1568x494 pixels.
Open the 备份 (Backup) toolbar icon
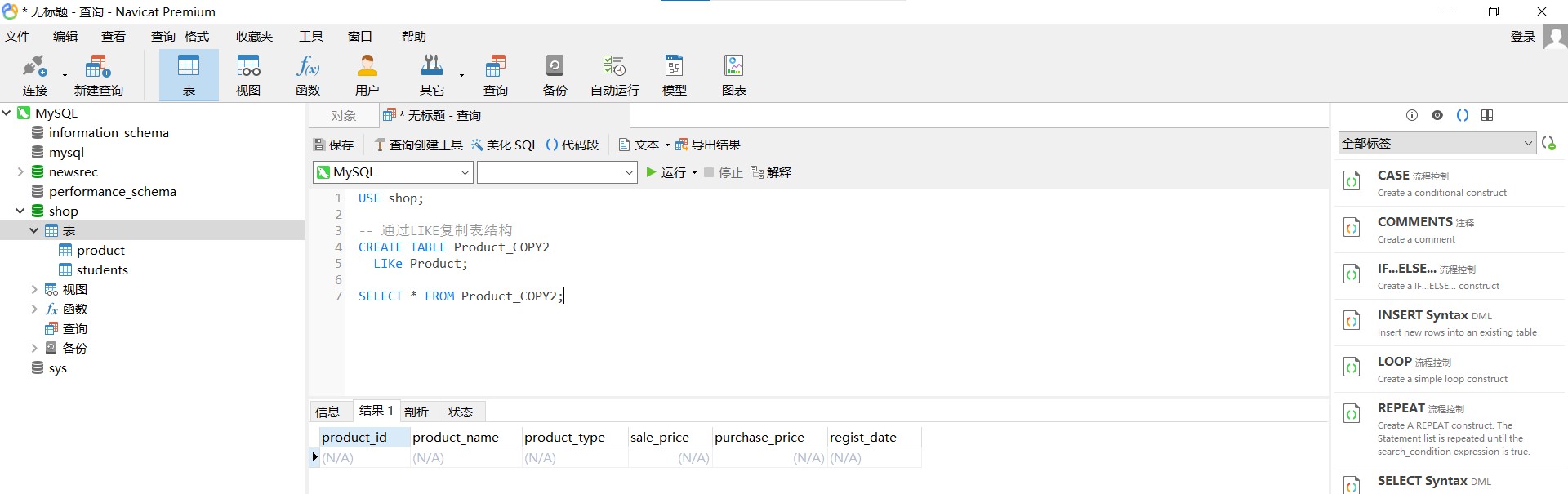tap(555, 74)
